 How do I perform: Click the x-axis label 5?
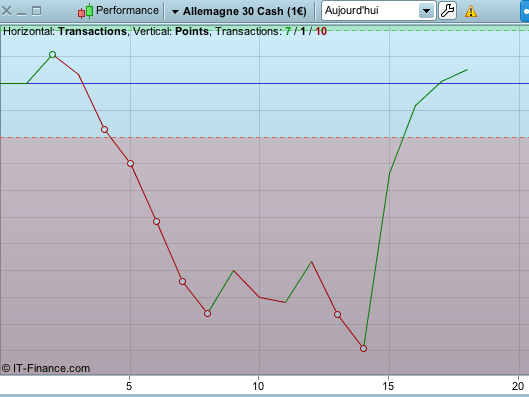click(x=129, y=386)
